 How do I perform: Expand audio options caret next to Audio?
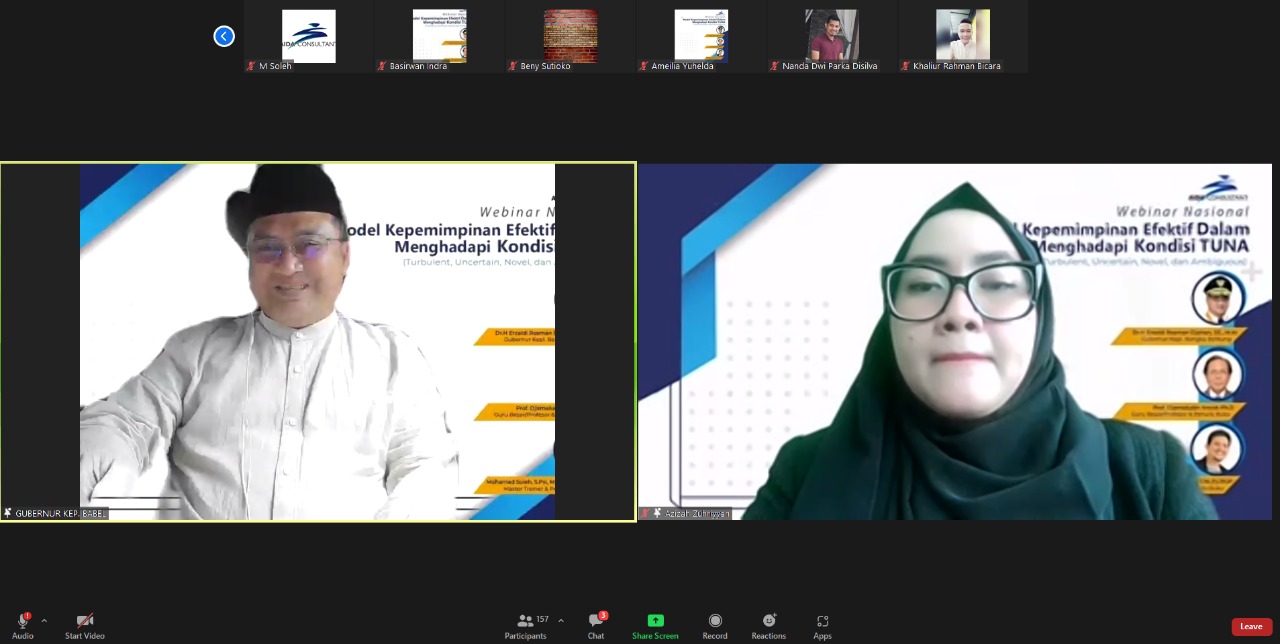coord(44,621)
